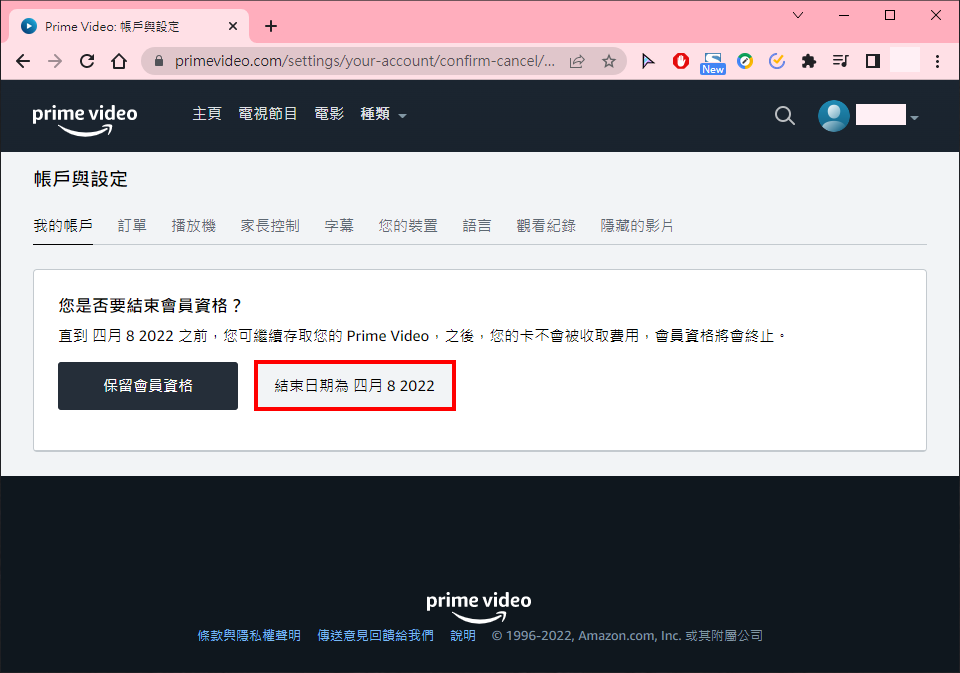Open a new browser tab
960x673 pixels.
[271, 26]
